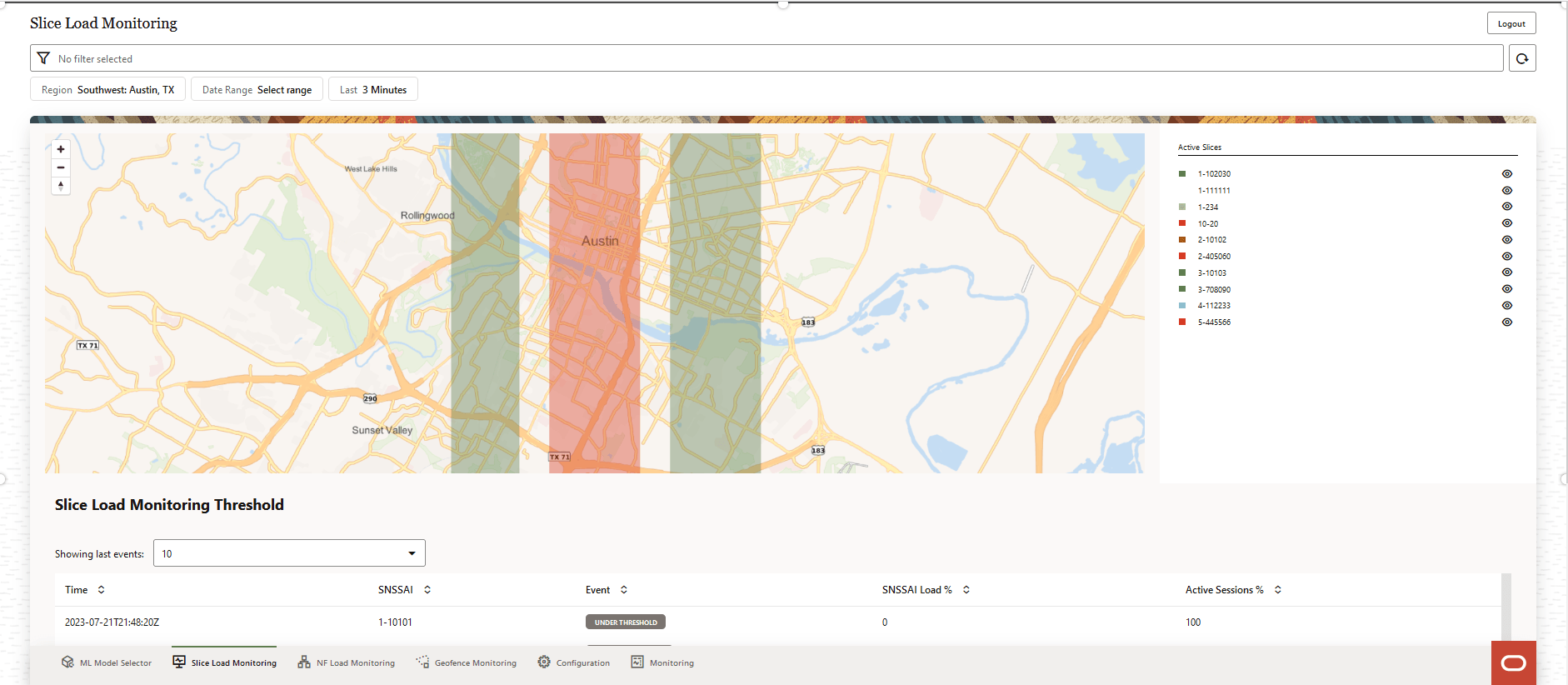Toggle visibility of slice 10-20
Image resolution: width=1568 pixels, height=685 pixels.
pos(1507,223)
